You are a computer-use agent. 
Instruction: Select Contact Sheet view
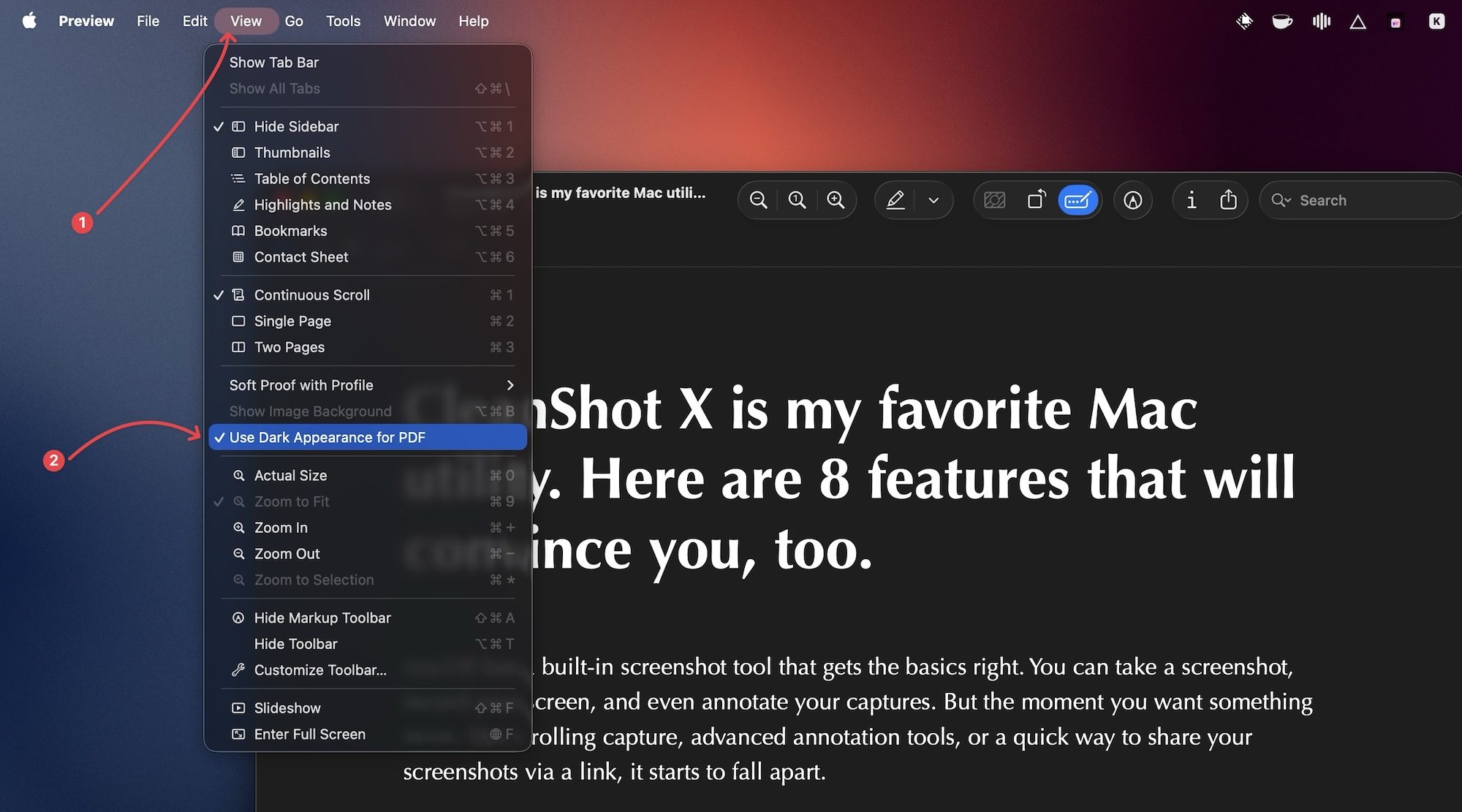click(x=368, y=257)
